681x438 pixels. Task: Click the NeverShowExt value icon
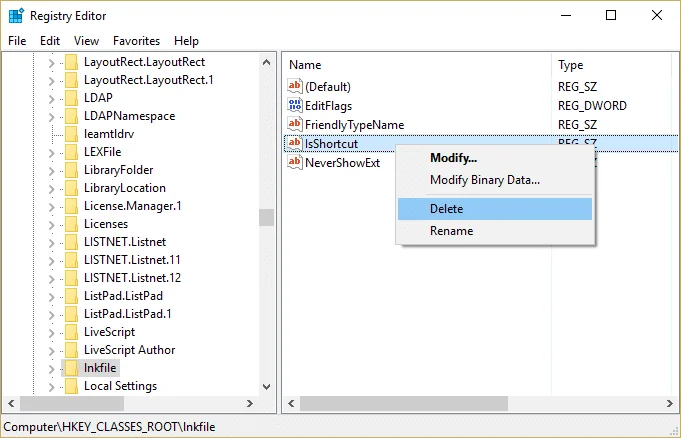(294, 162)
